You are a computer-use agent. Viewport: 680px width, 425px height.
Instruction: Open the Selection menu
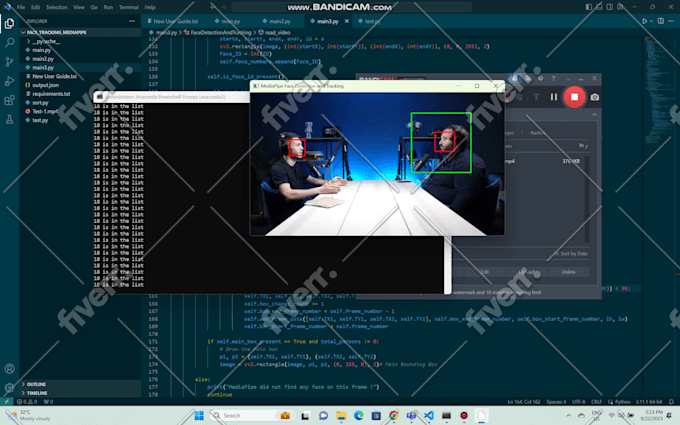pyautogui.click(x=57, y=7)
